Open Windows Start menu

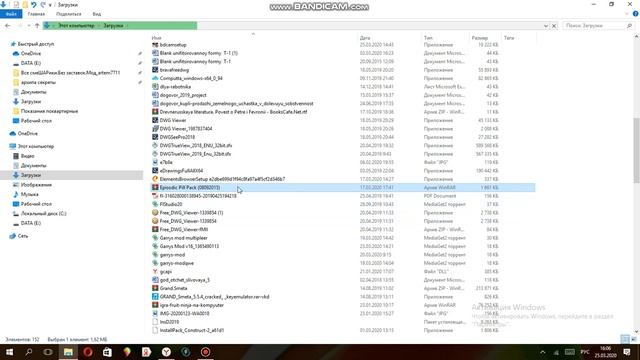tap(9, 352)
